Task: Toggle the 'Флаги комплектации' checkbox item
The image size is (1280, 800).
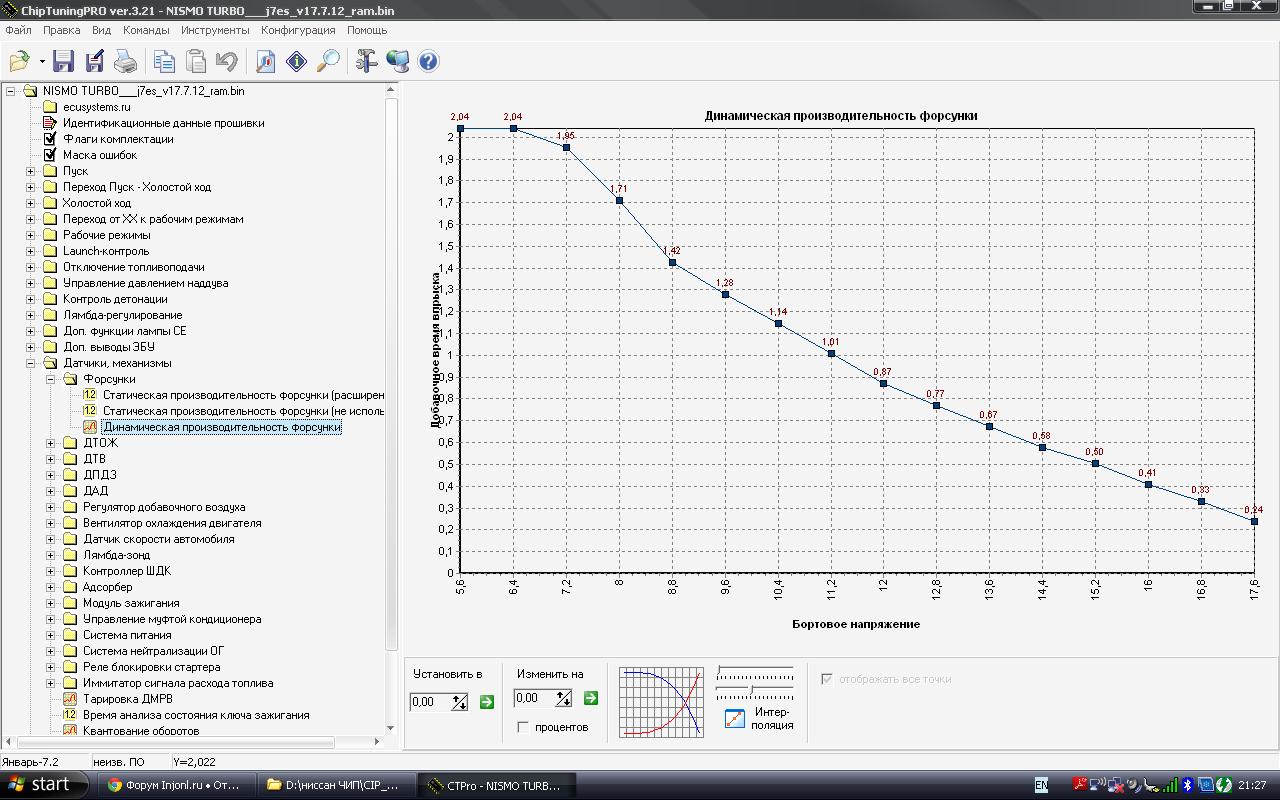Action: tap(50, 139)
